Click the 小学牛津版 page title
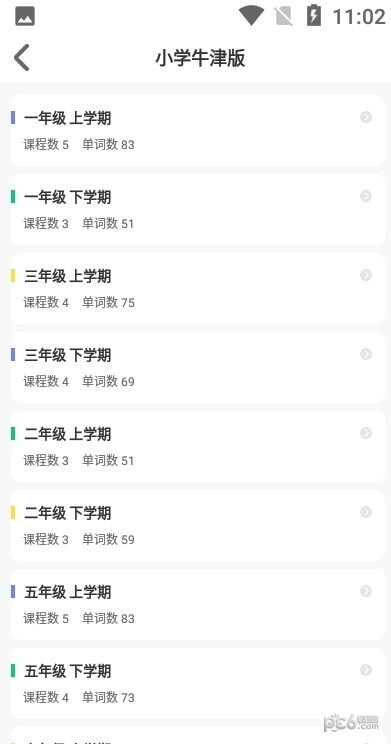Viewport: 391px width, 744px height. click(200, 58)
